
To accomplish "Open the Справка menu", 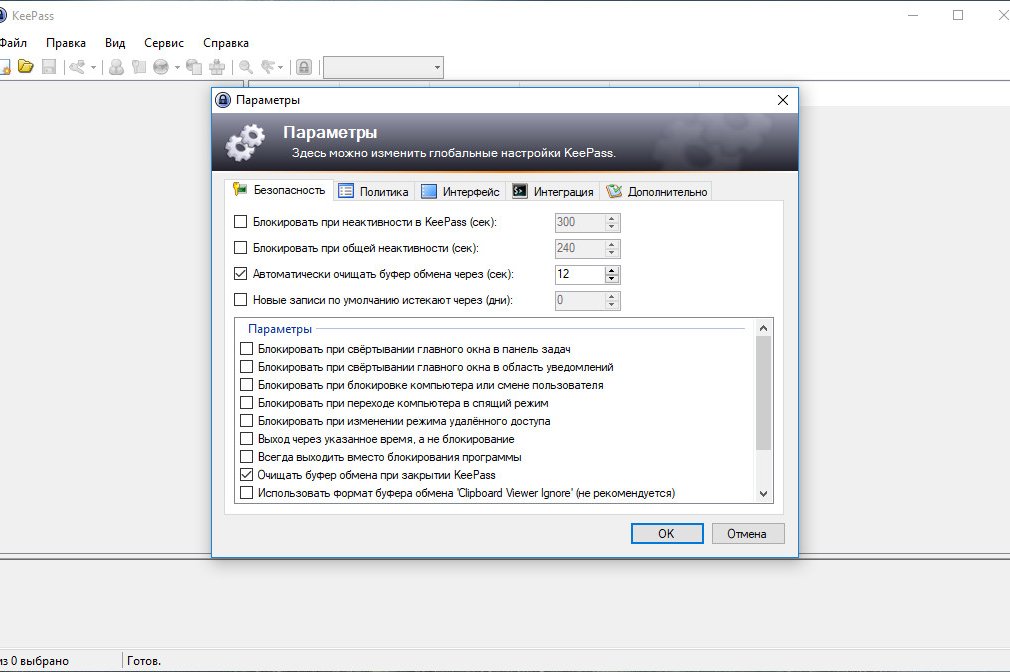I will (225, 43).
